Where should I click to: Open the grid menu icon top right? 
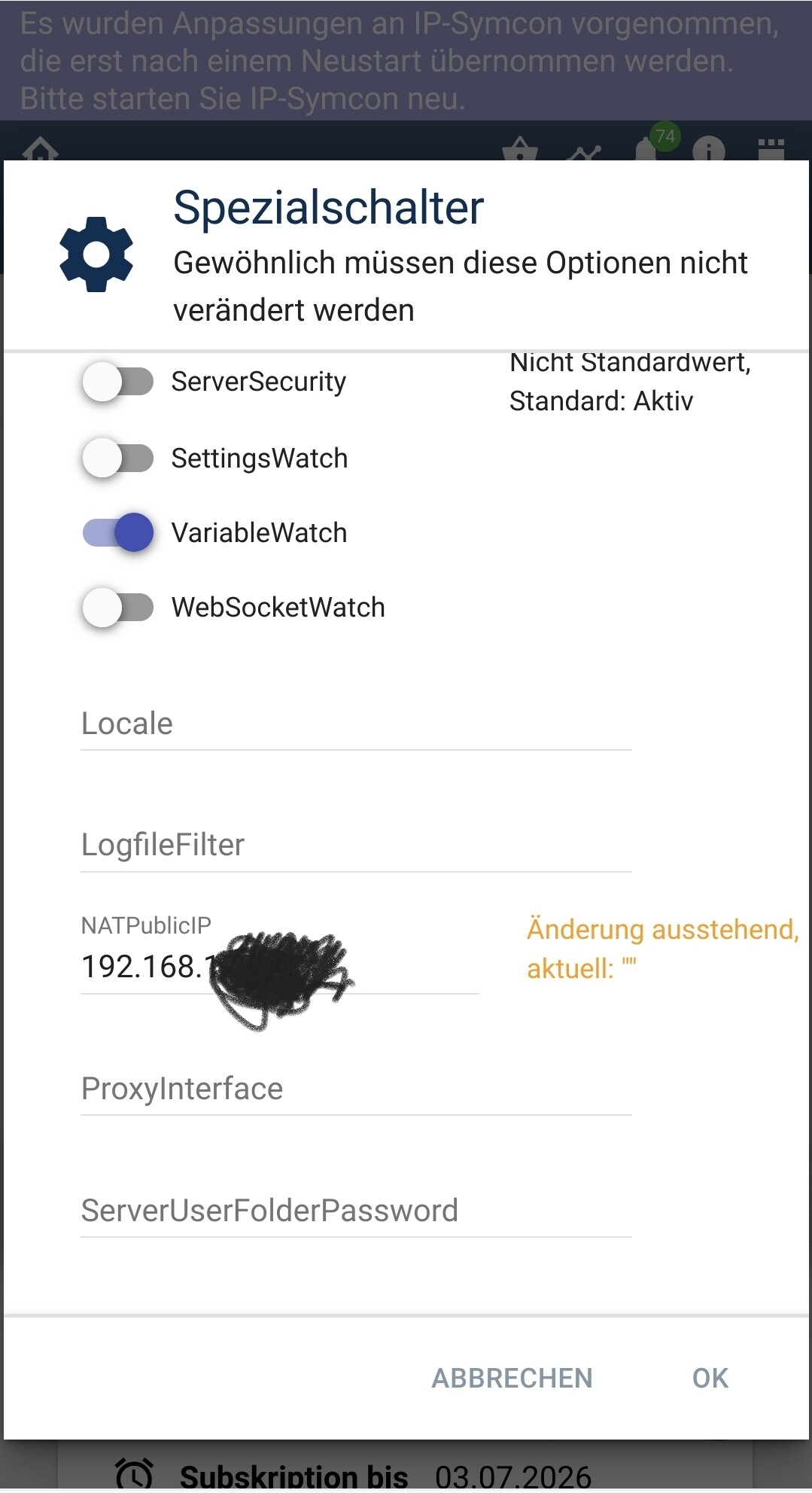(771, 149)
